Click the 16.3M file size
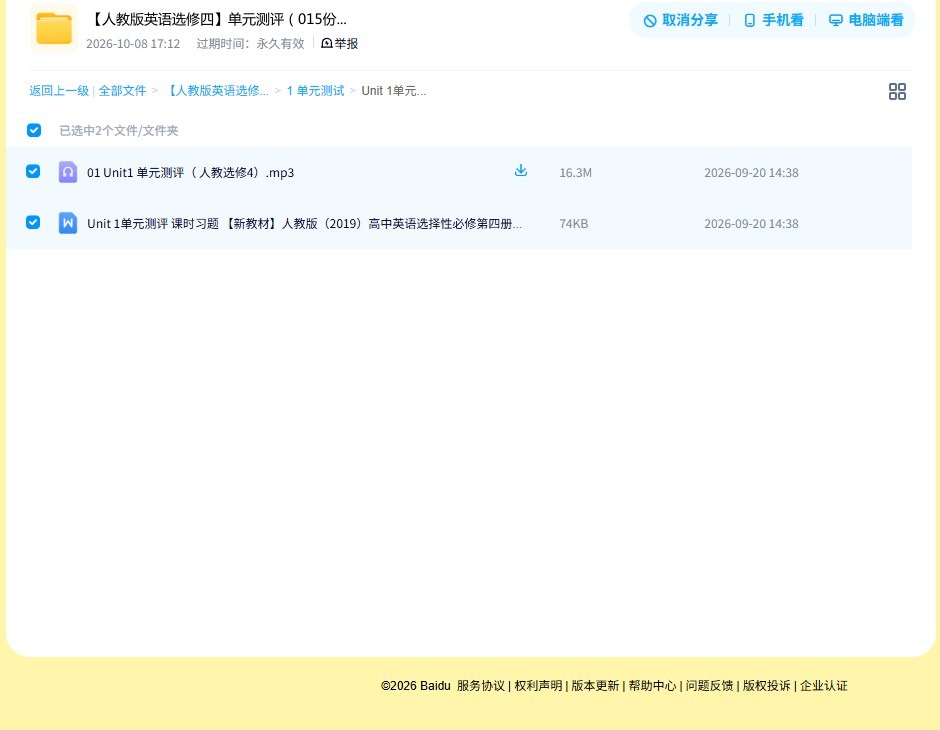940x730 pixels. click(576, 173)
